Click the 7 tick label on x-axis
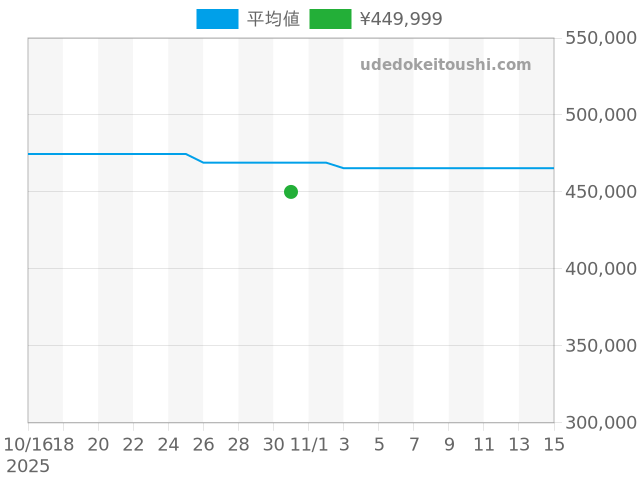Image resolution: width=640 pixels, height=480 pixels. click(414, 445)
